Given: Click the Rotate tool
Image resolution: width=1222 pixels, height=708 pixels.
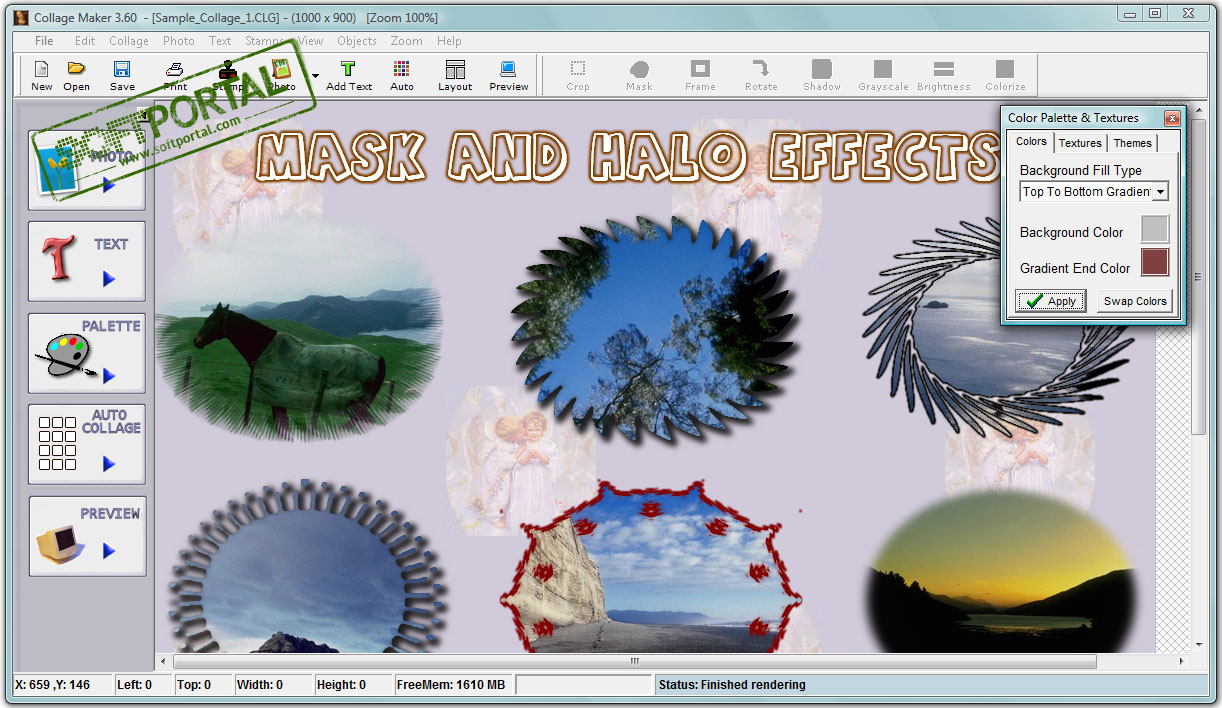Looking at the screenshot, I should pyautogui.click(x=761, y=75).
